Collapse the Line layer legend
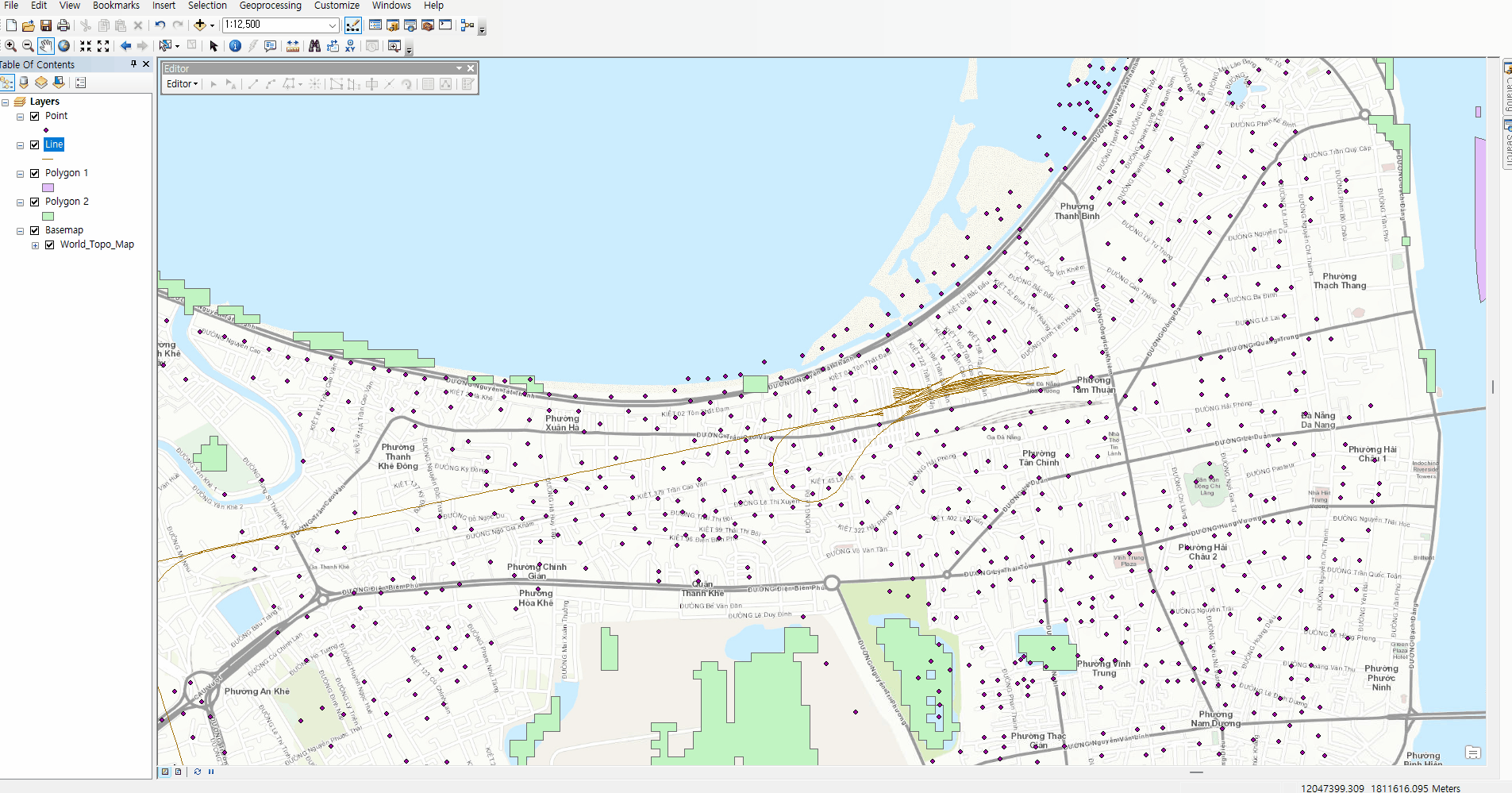Screen dimensions: 1512x793 pos(20,145)
